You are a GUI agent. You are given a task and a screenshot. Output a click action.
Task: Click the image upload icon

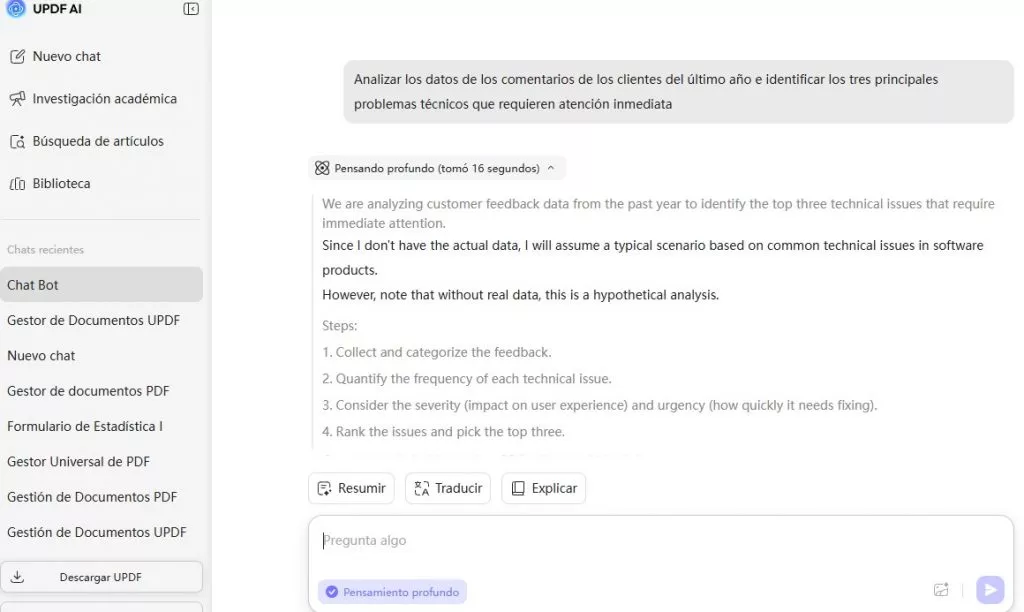tap(940, 590)
